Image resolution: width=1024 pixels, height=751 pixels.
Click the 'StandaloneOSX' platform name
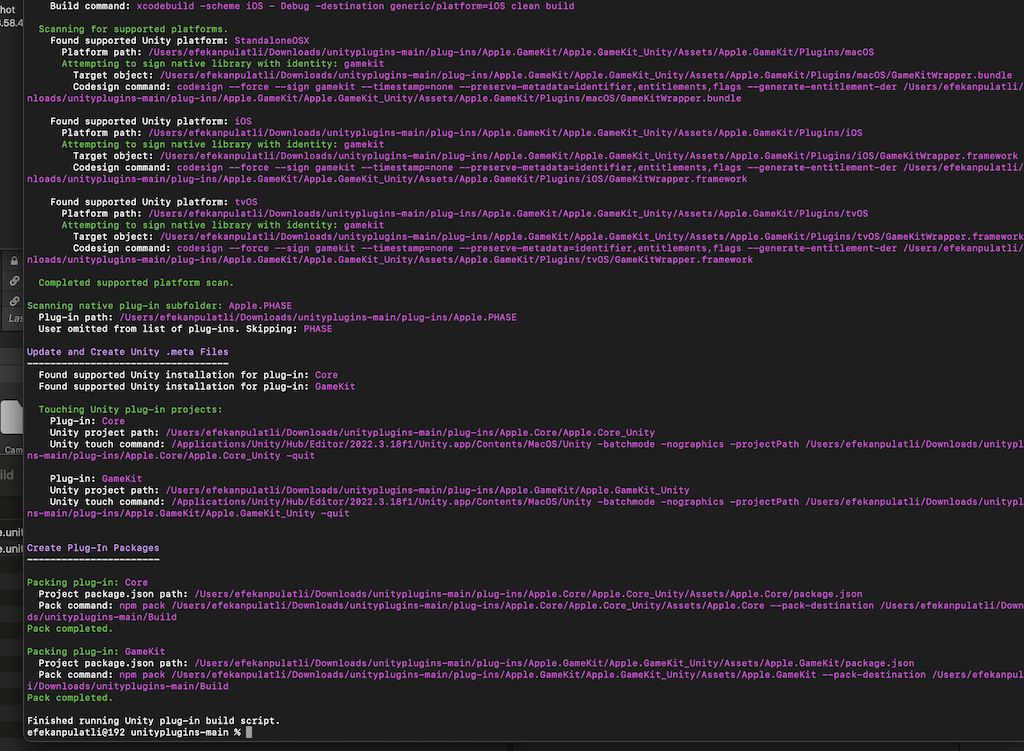coord(272,40)
